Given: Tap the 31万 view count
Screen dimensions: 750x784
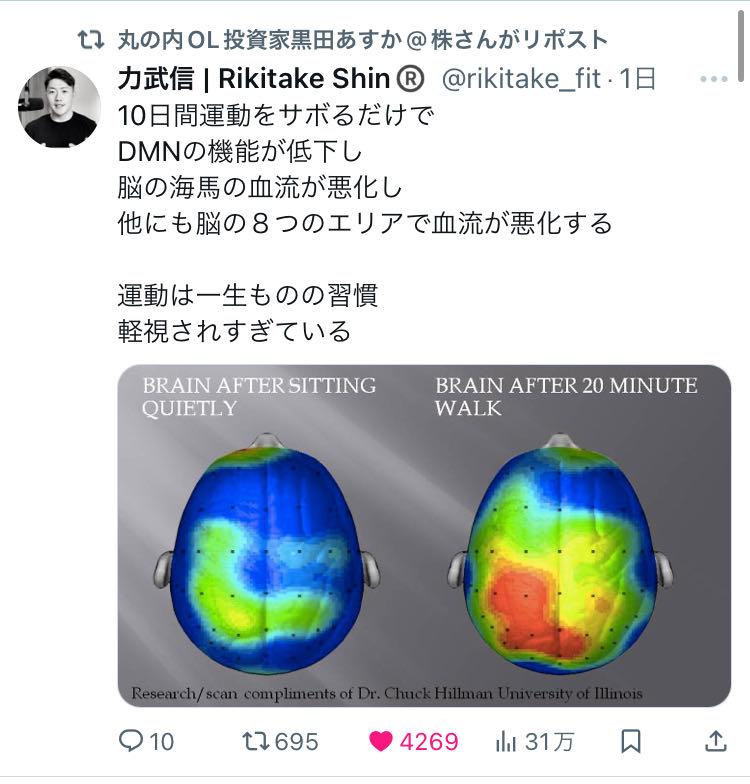Looking at the screenshot, I should click(x=549, y=742).
